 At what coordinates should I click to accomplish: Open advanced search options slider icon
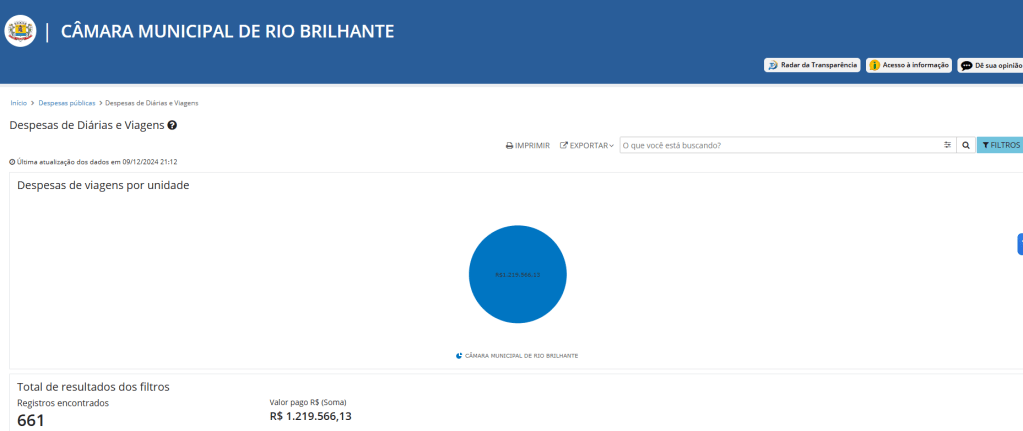click(947, 145)
